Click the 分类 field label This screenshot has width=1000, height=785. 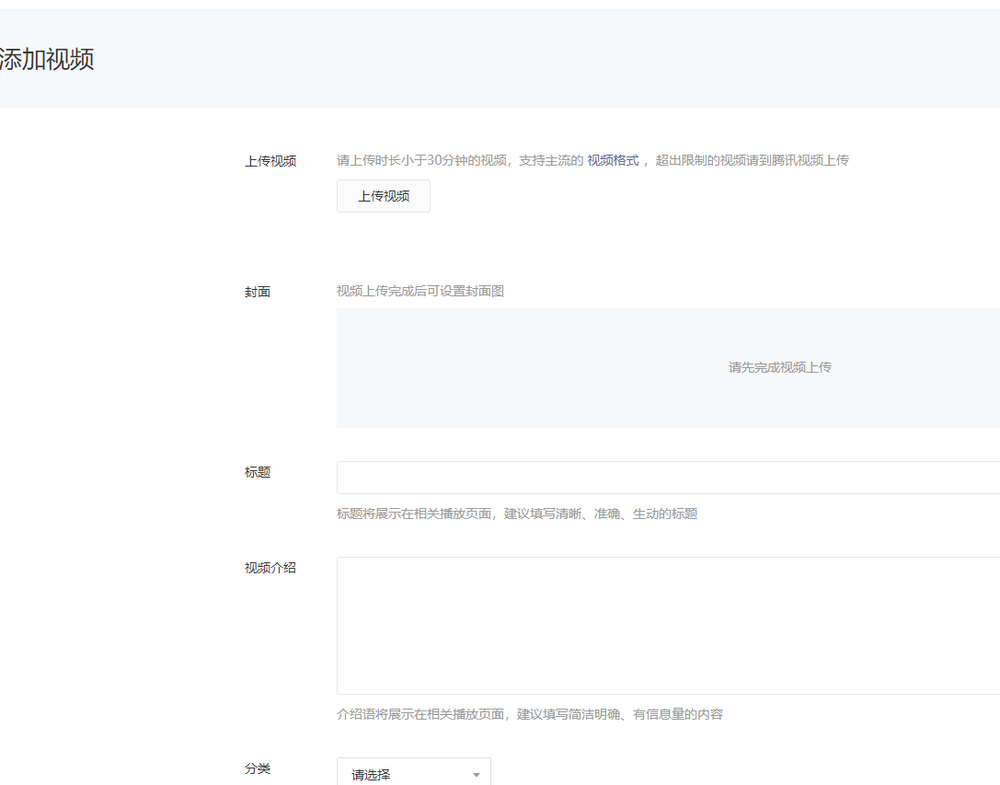[x=258, y=769]
